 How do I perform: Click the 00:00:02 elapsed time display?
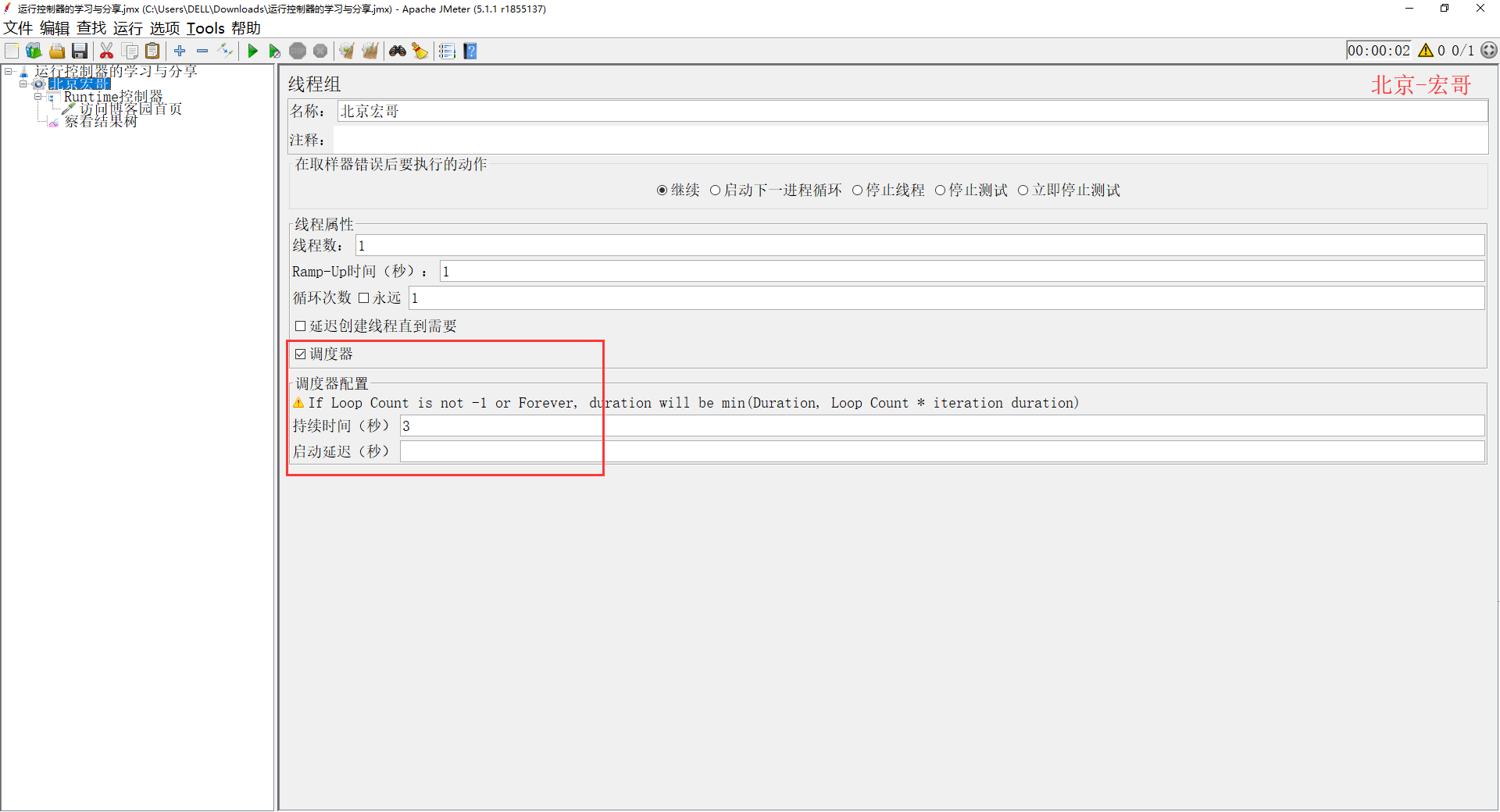pyautogui.click(x=1379, y=51)
